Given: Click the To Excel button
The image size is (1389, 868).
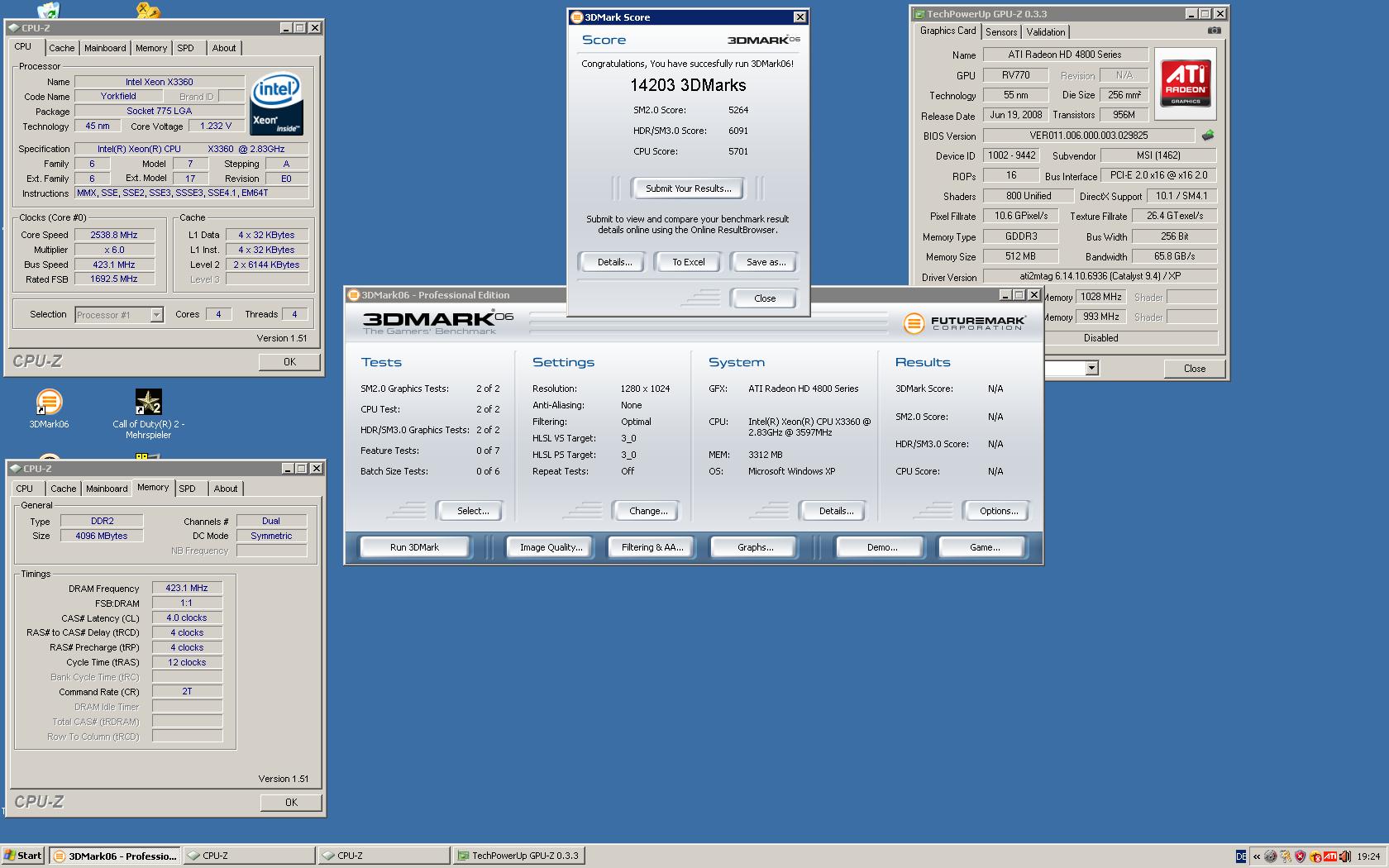Looking at the screenshot, I should tap(688, 262).
